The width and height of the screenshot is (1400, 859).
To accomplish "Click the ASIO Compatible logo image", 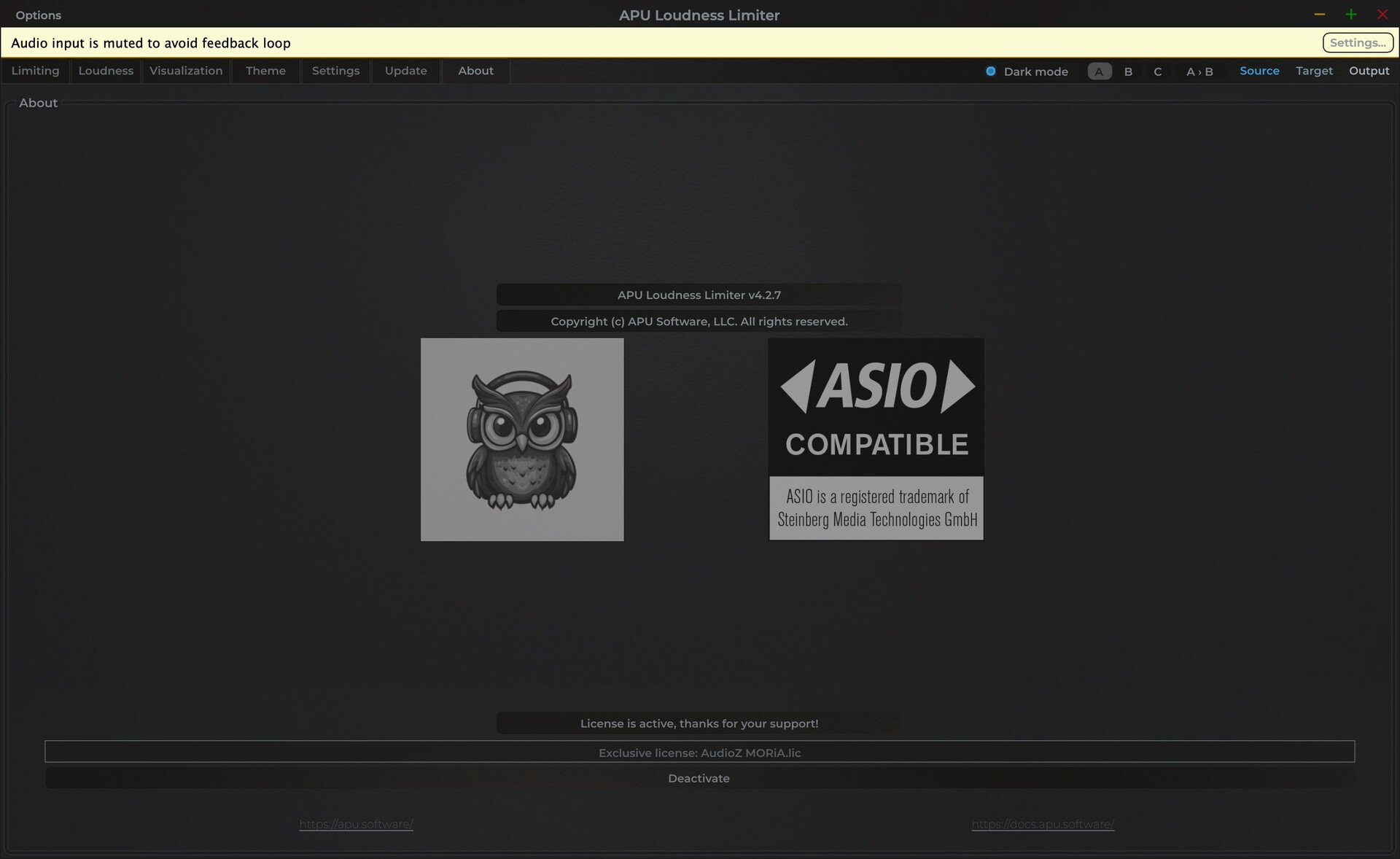I will click(876, 439).
